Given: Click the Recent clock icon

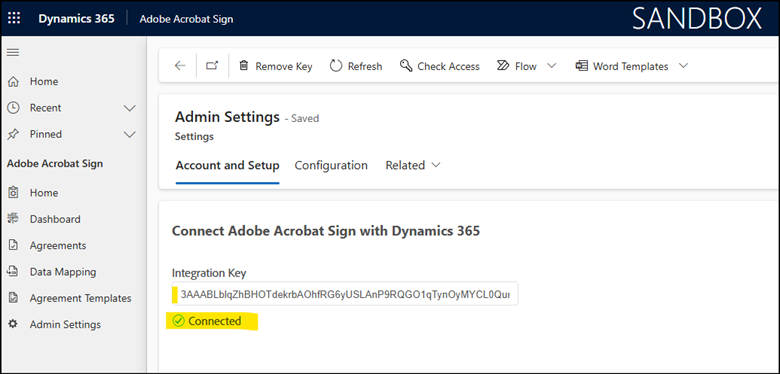Looking at the screenshot, I should 14,107.
